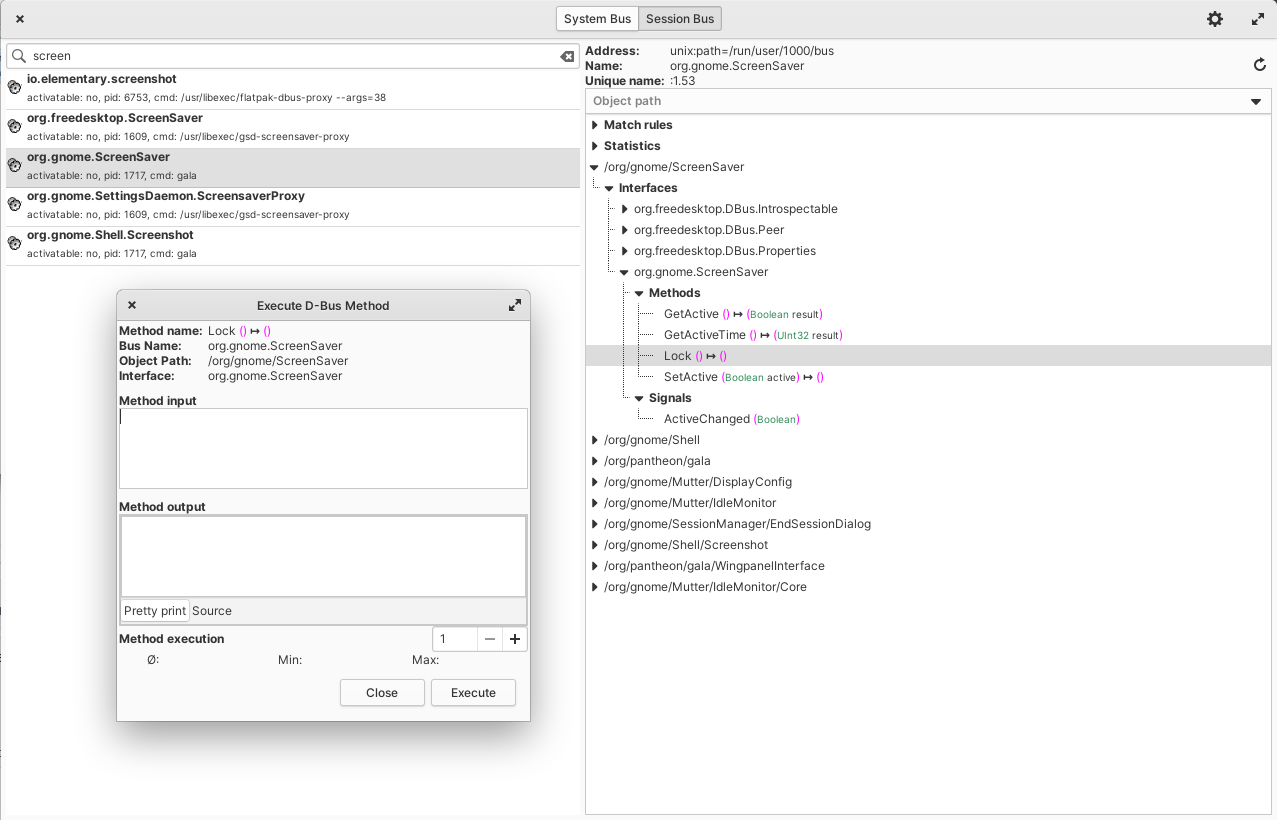1277x820 pixels.
Task: Expand /org/gnome/Shell/Screenshot path
Action: pos(595,545)
